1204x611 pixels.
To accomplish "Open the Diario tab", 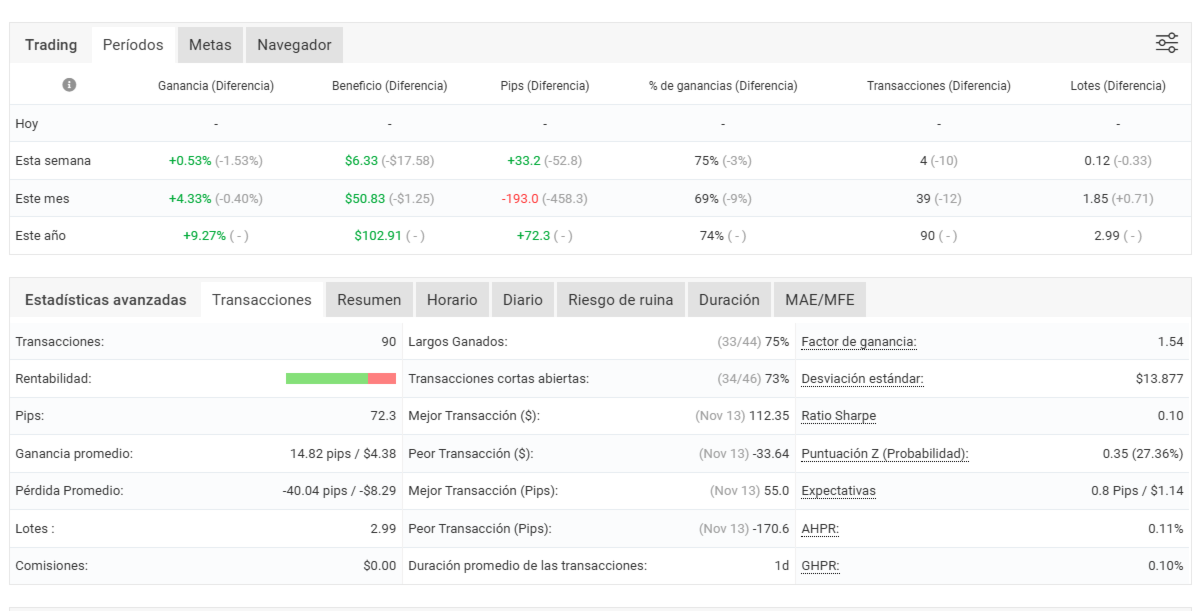I will coord(523,300).
